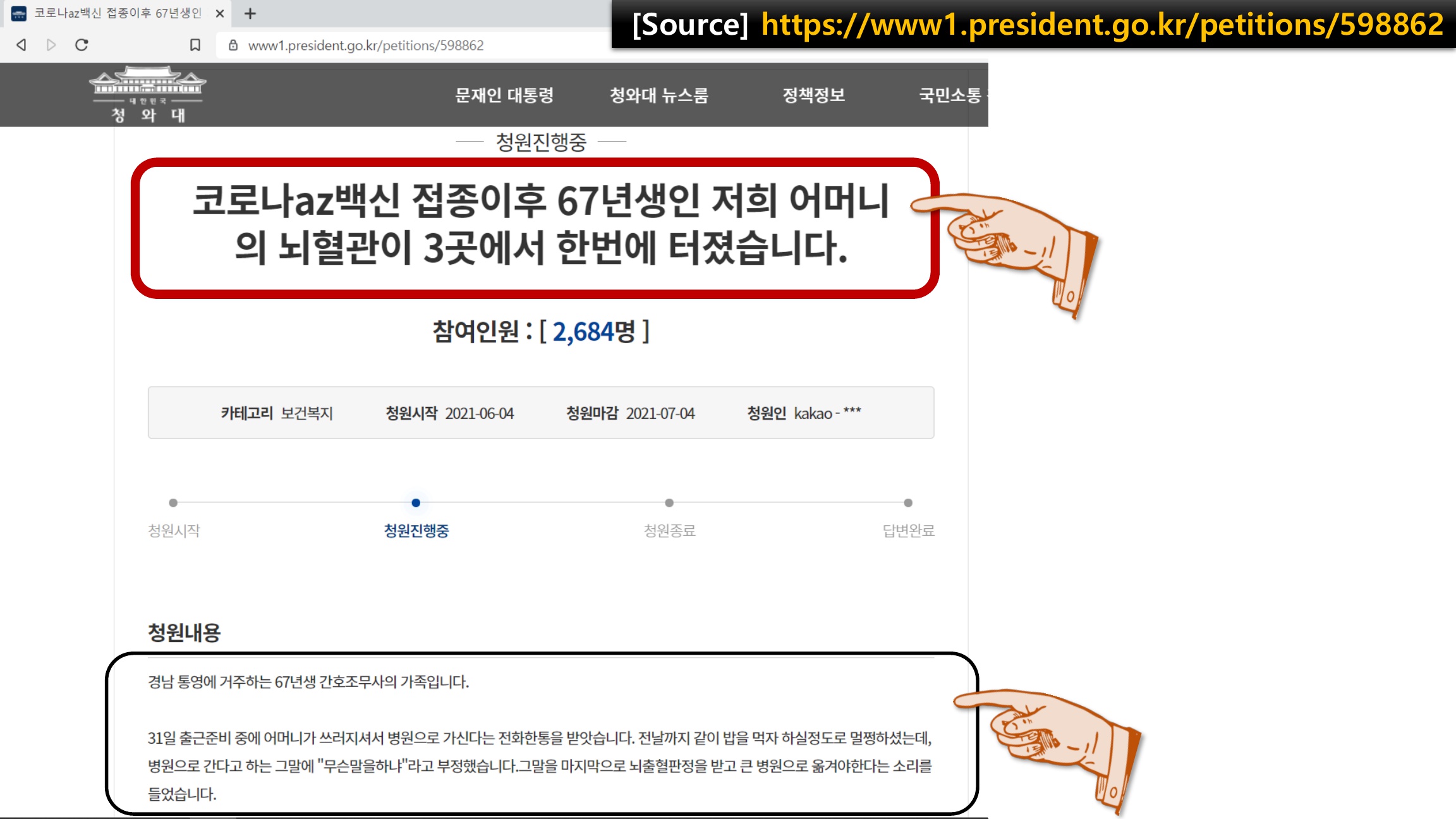Open the 국민소통 menu item
This screenshot has height=819, width=1456.
(x=950, y=95)
